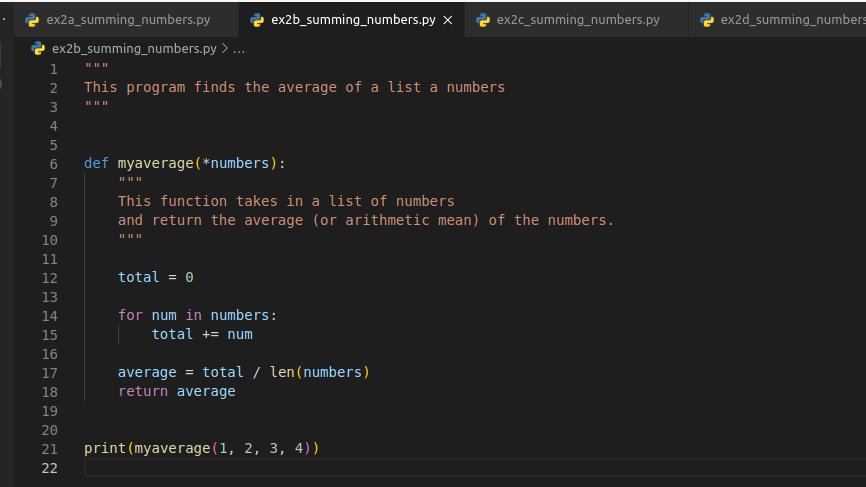Click '*numbers' parameter on line 6
Viewport: 866px width, 487px height.
235,163
